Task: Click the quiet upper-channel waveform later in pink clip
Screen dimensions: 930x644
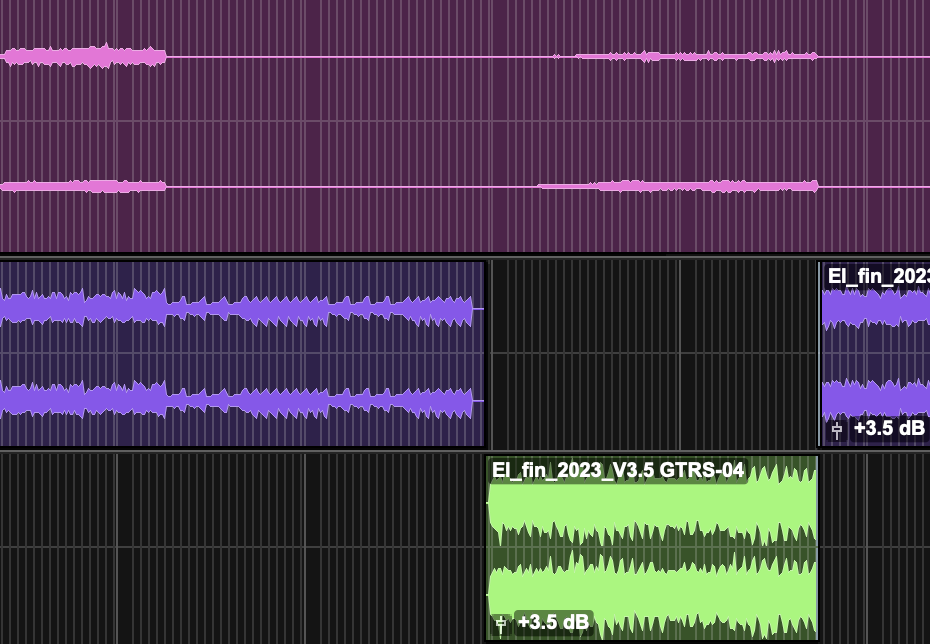Action: [685, 57]
